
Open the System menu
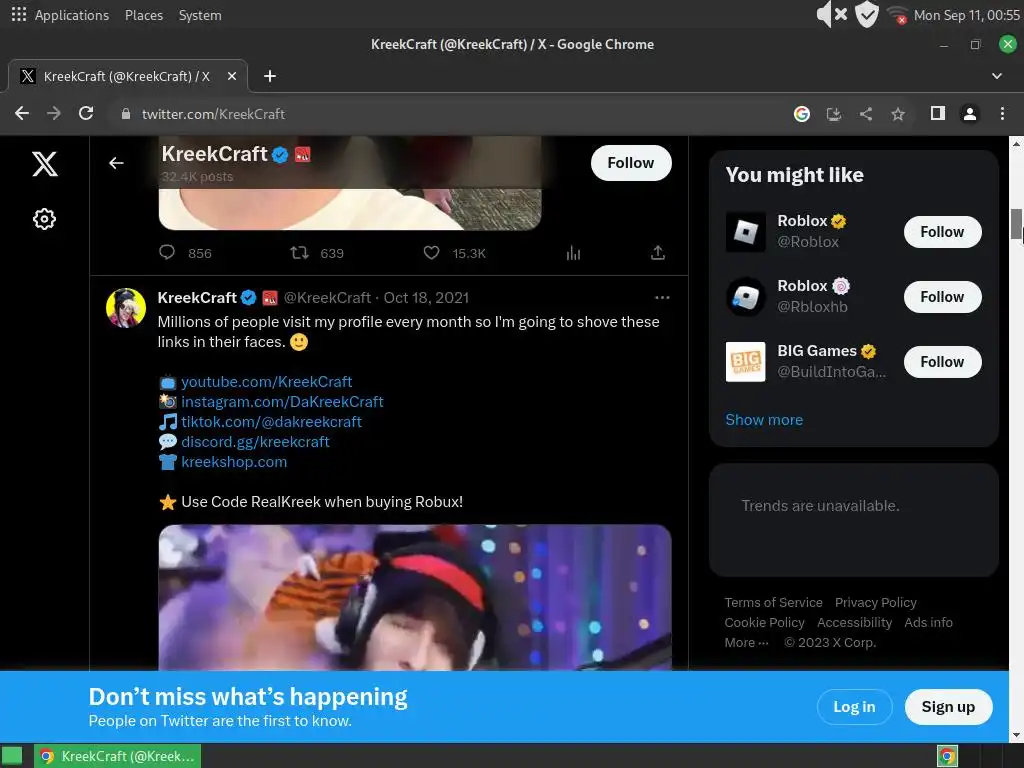(x=200, y=15)
